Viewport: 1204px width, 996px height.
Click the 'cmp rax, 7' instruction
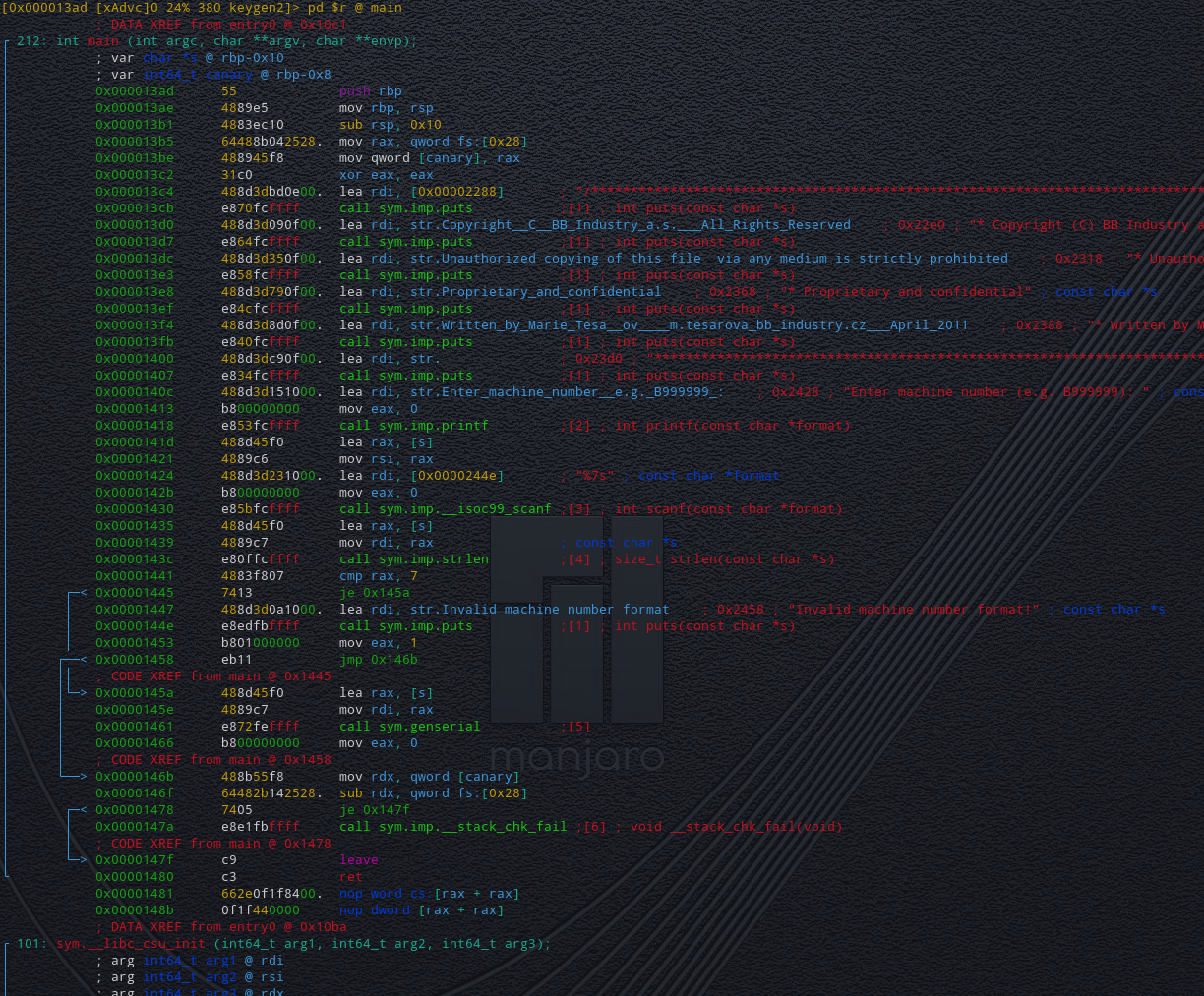379,576
